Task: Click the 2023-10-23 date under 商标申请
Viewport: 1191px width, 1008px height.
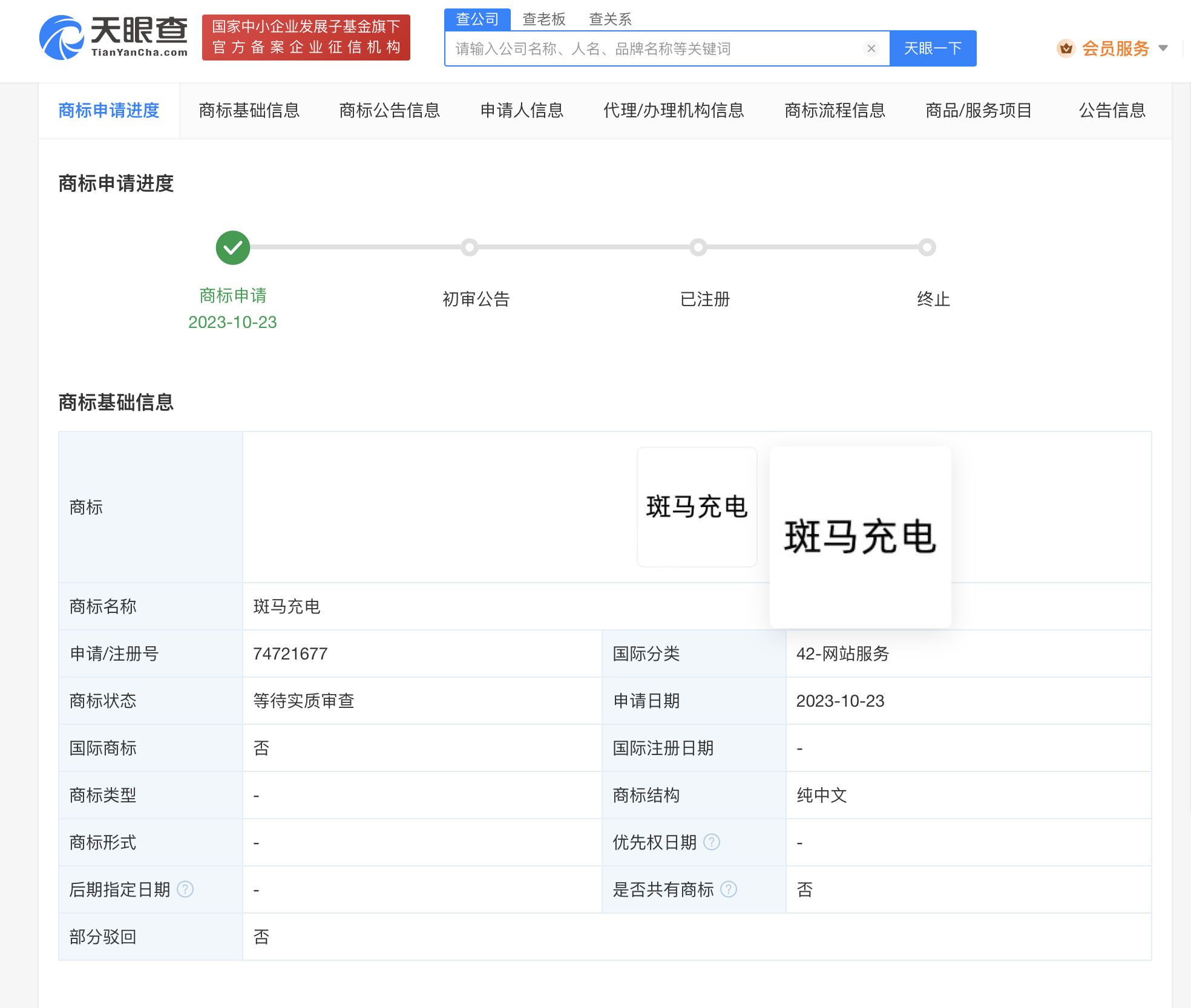Action: click(232, 322)
